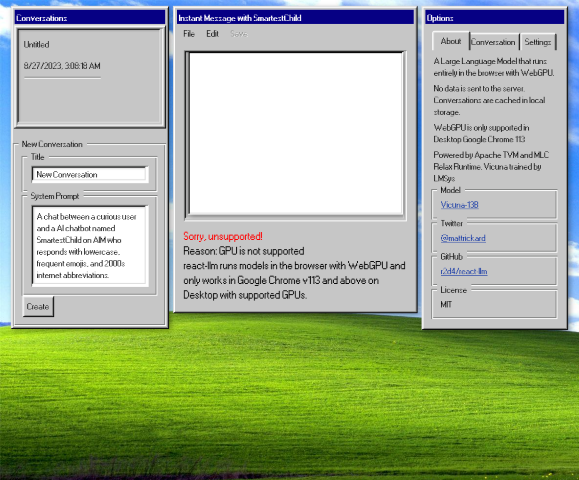Click the Create button

click(x=38, y=306)
